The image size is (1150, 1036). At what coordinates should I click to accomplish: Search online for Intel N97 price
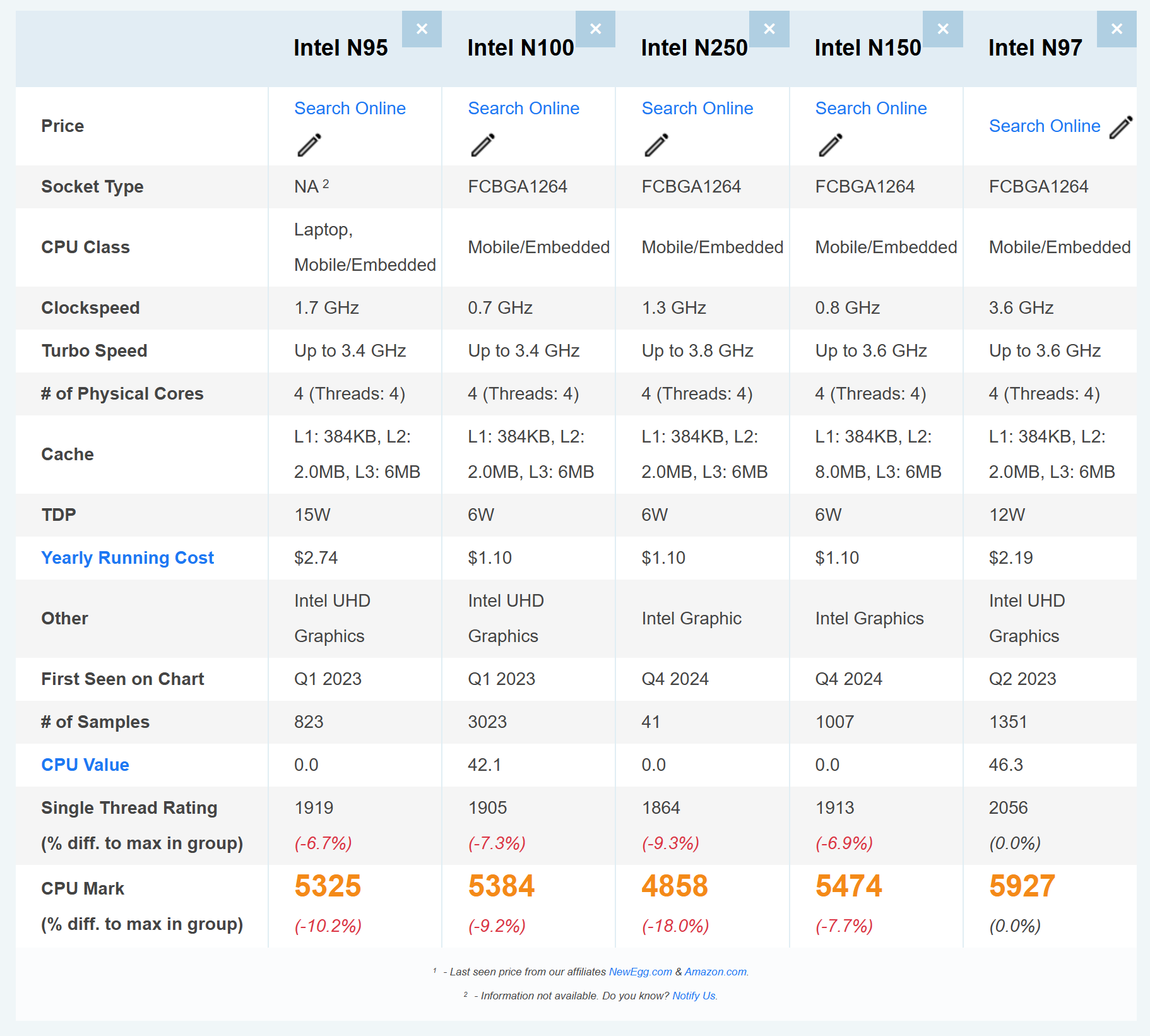(x=1044, y=126)
